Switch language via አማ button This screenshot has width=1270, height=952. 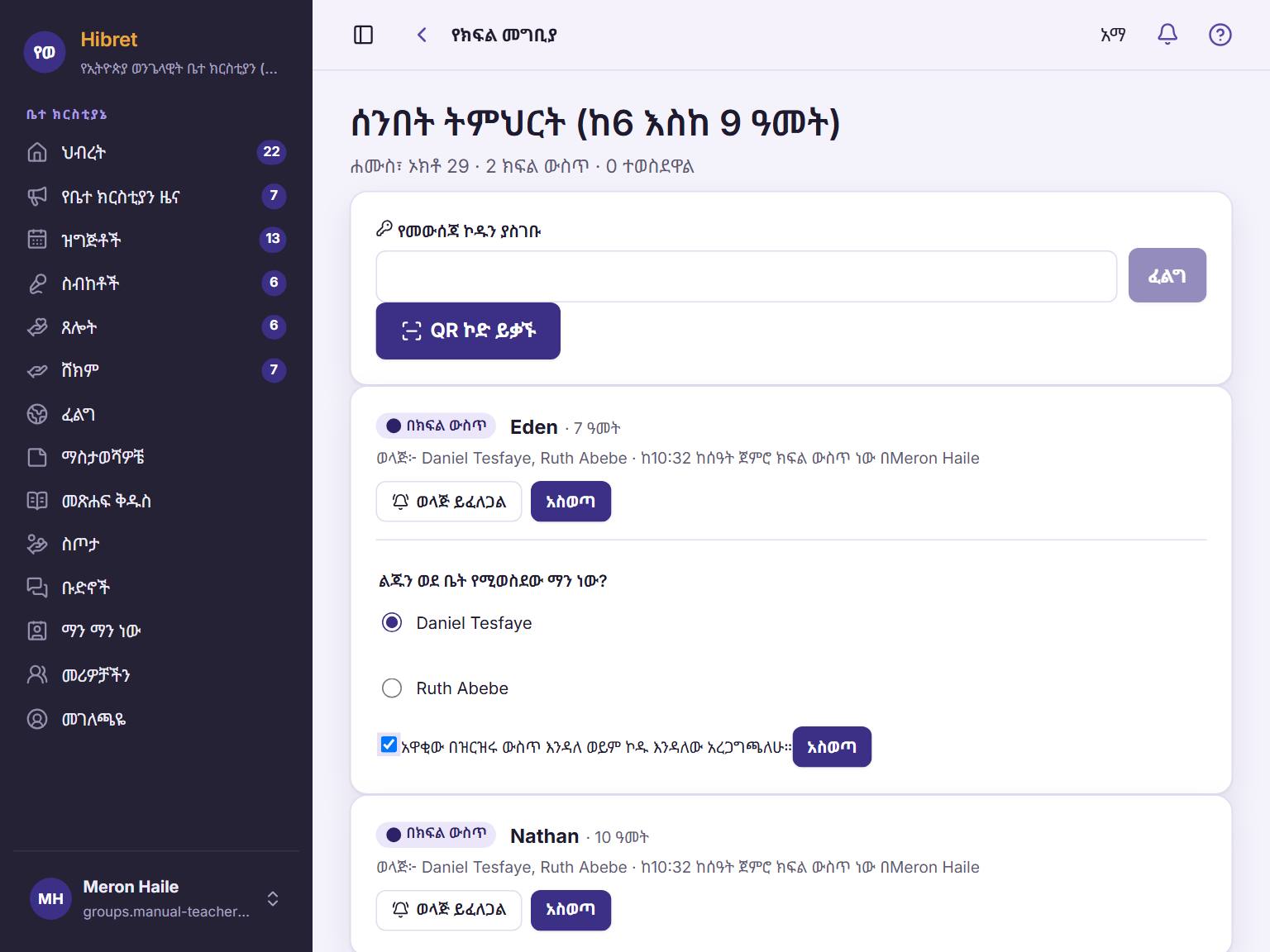(1113, 35)
